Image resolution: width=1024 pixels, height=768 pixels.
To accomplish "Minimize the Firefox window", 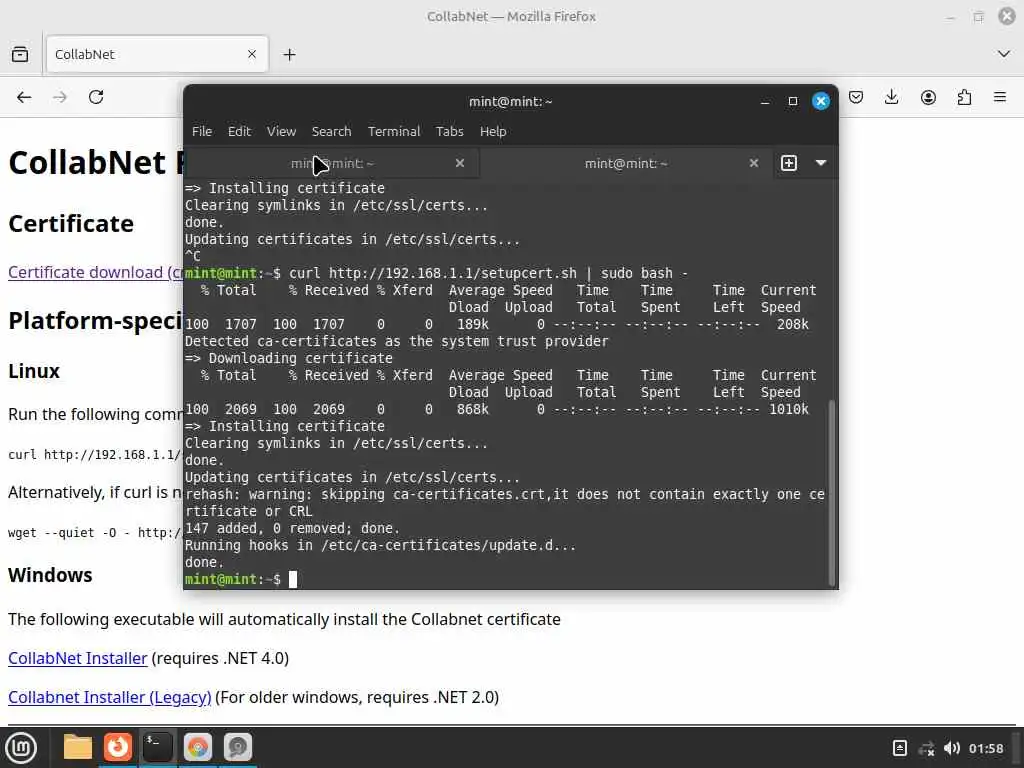I will [x=950, y=16].
